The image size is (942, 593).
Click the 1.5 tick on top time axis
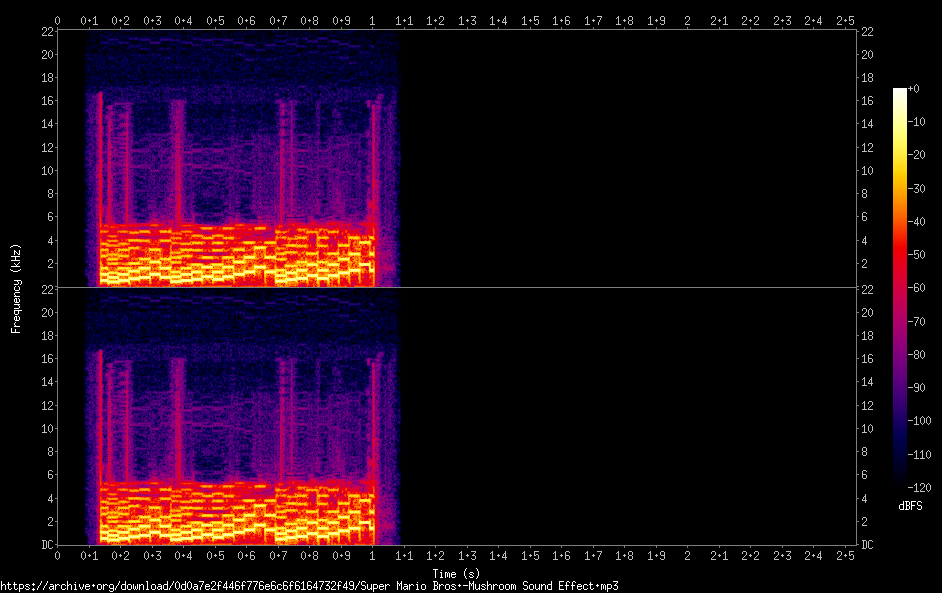(x=530, y=20)
